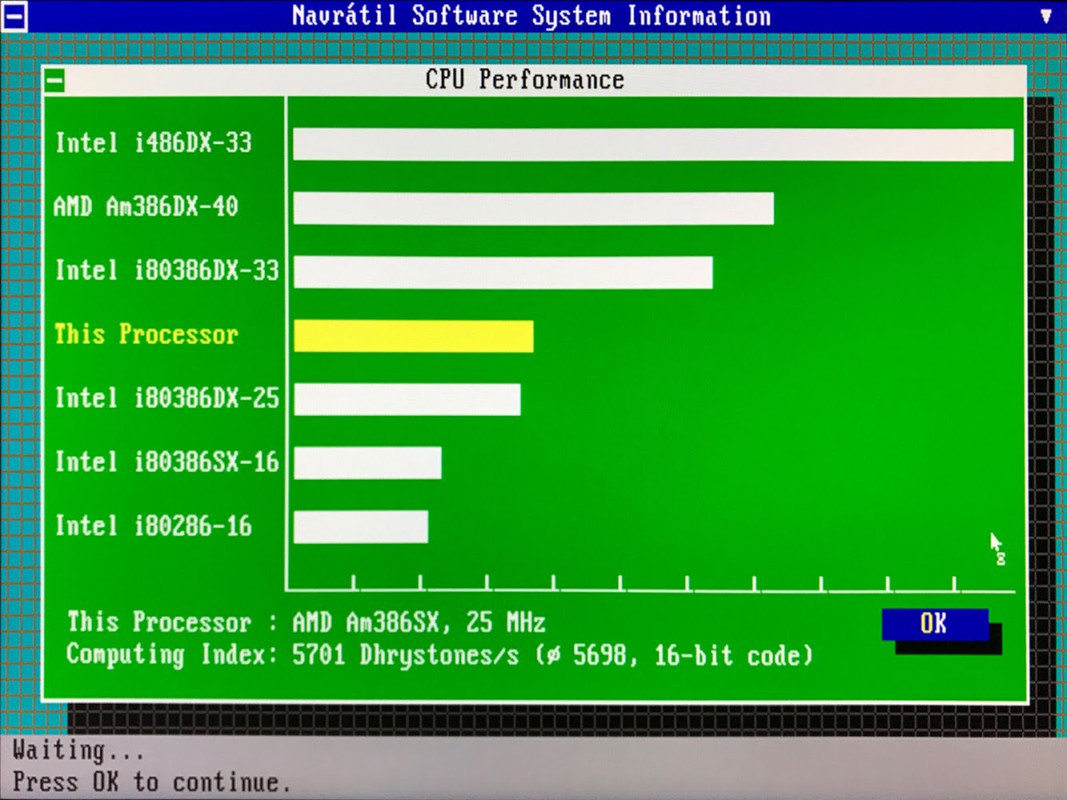1067x800 pixels.
Task: Select the Intel i80286-16 label
Action: tap(154, 526)
